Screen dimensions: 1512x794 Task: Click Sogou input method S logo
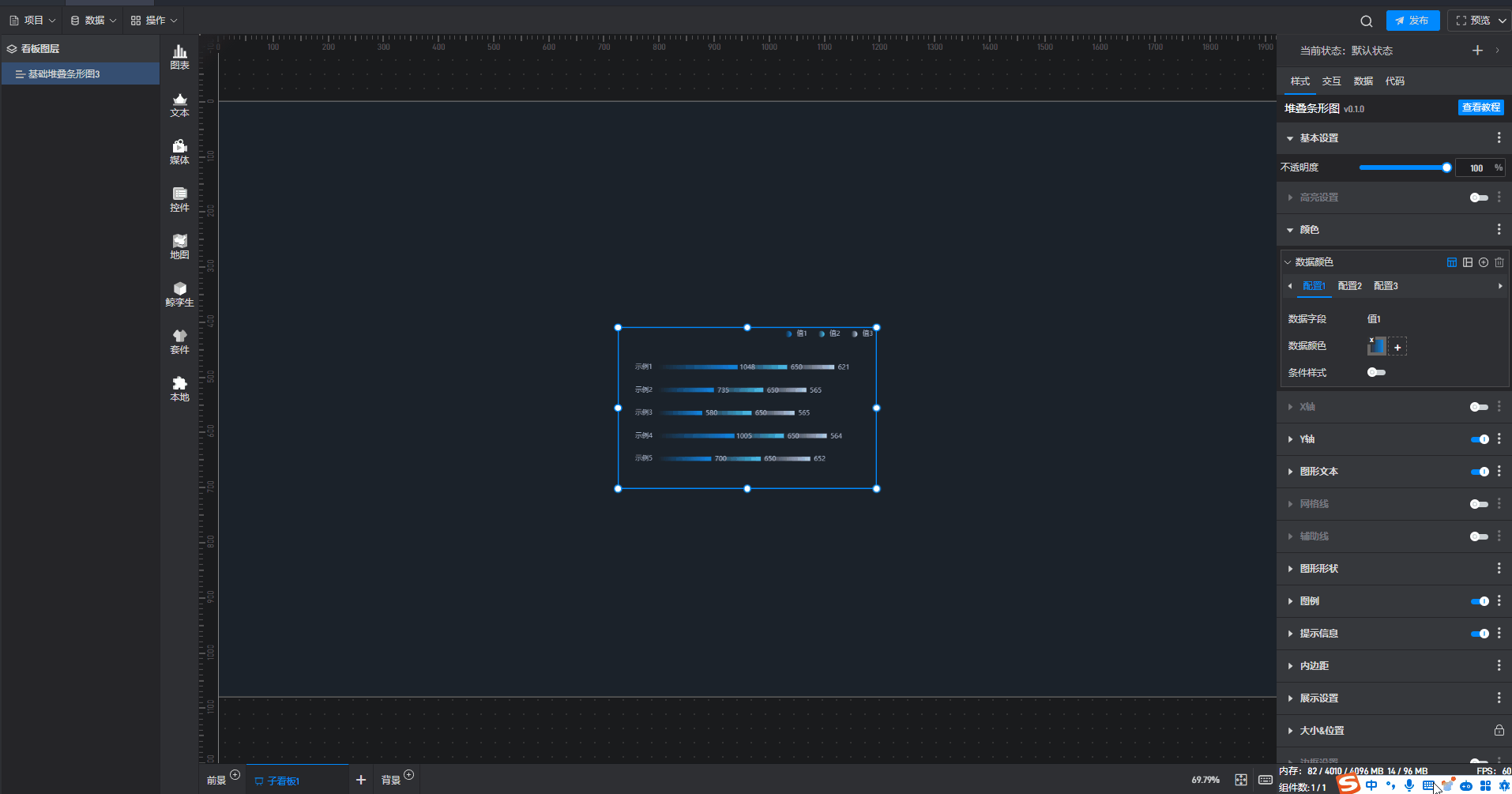1348,784
